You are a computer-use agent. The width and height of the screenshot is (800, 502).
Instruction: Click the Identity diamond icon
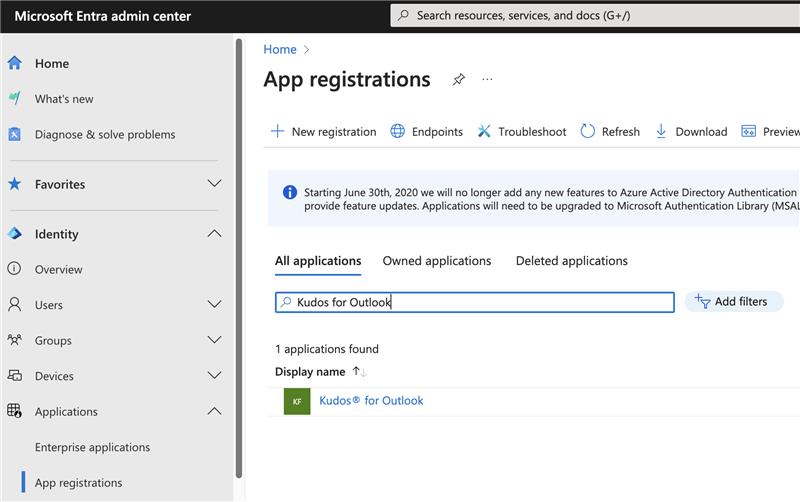click(15, 234)
